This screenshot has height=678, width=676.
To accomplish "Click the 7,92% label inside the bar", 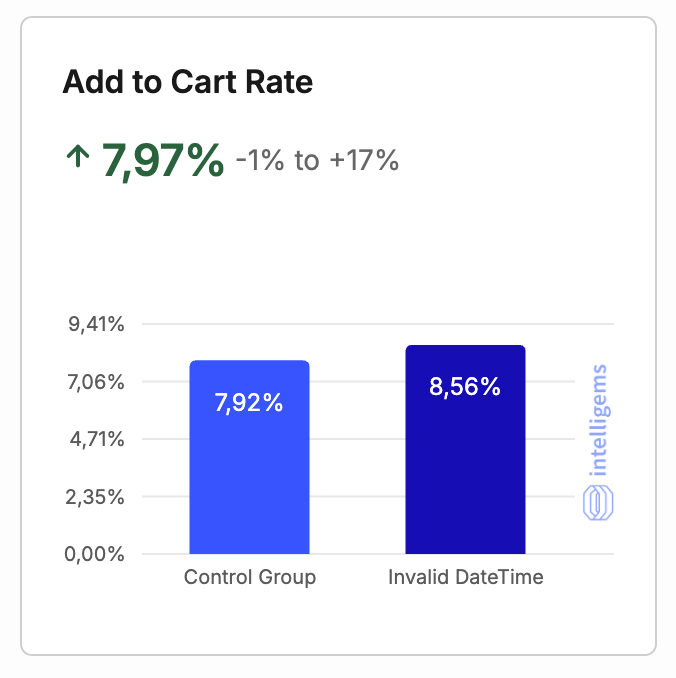I will coord(249,404).
